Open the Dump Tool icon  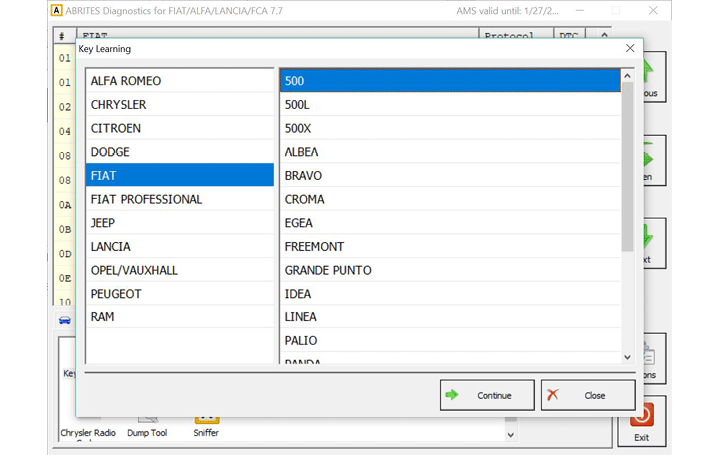(147, 420)
